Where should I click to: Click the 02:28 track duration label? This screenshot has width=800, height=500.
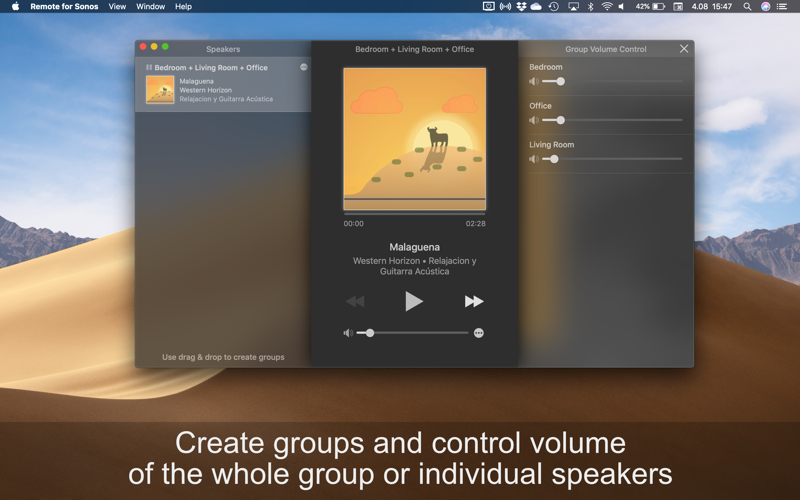pyautogui.click(x=476, y=223)
